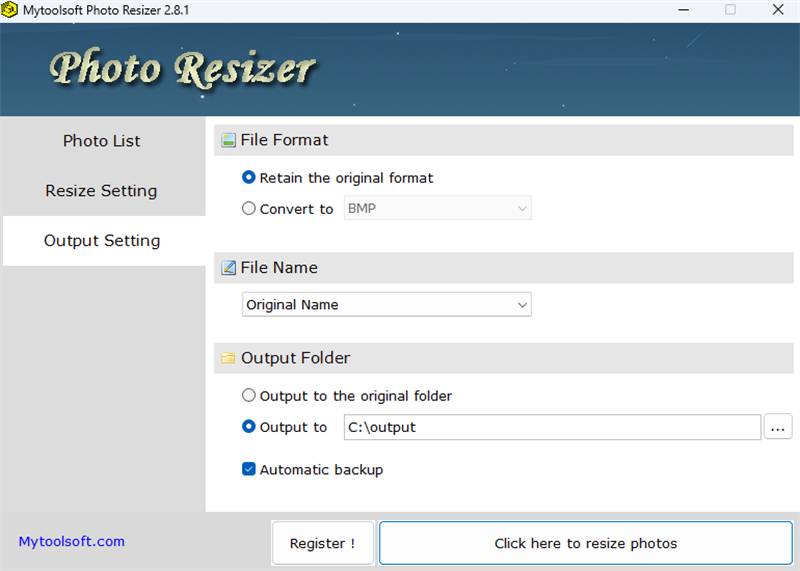The width and height of the screenshot is (800, 571).
Task: Click the Register ! button
Action: [323, 543]
